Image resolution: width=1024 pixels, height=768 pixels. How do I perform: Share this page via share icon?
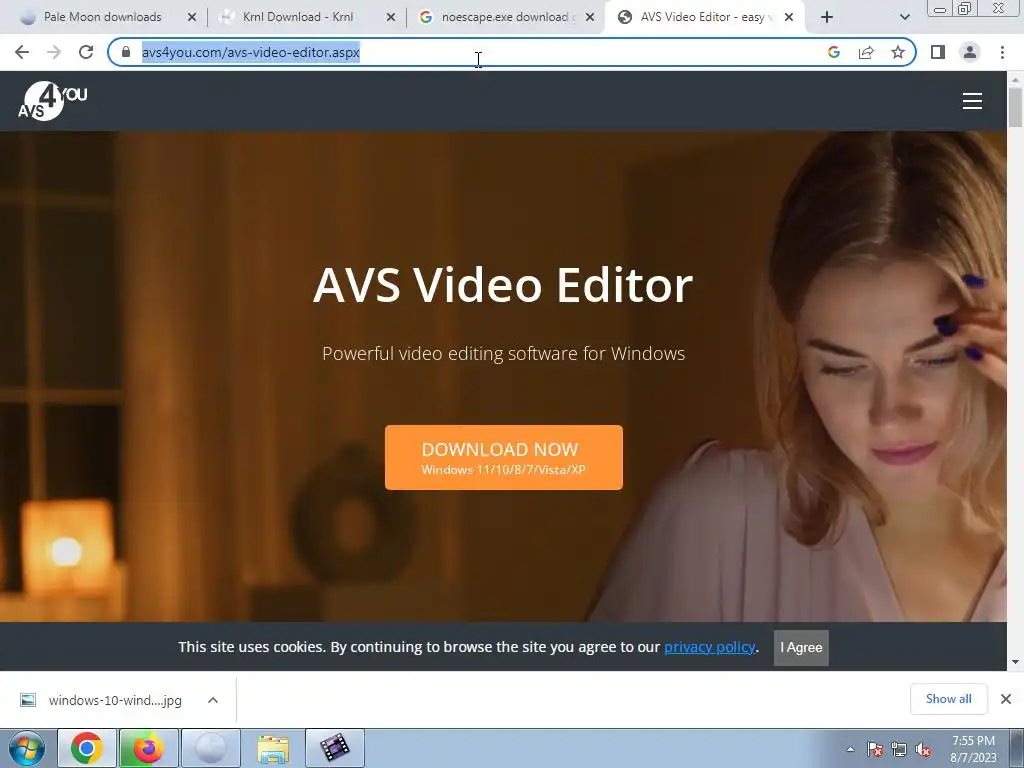click(866, 52)
